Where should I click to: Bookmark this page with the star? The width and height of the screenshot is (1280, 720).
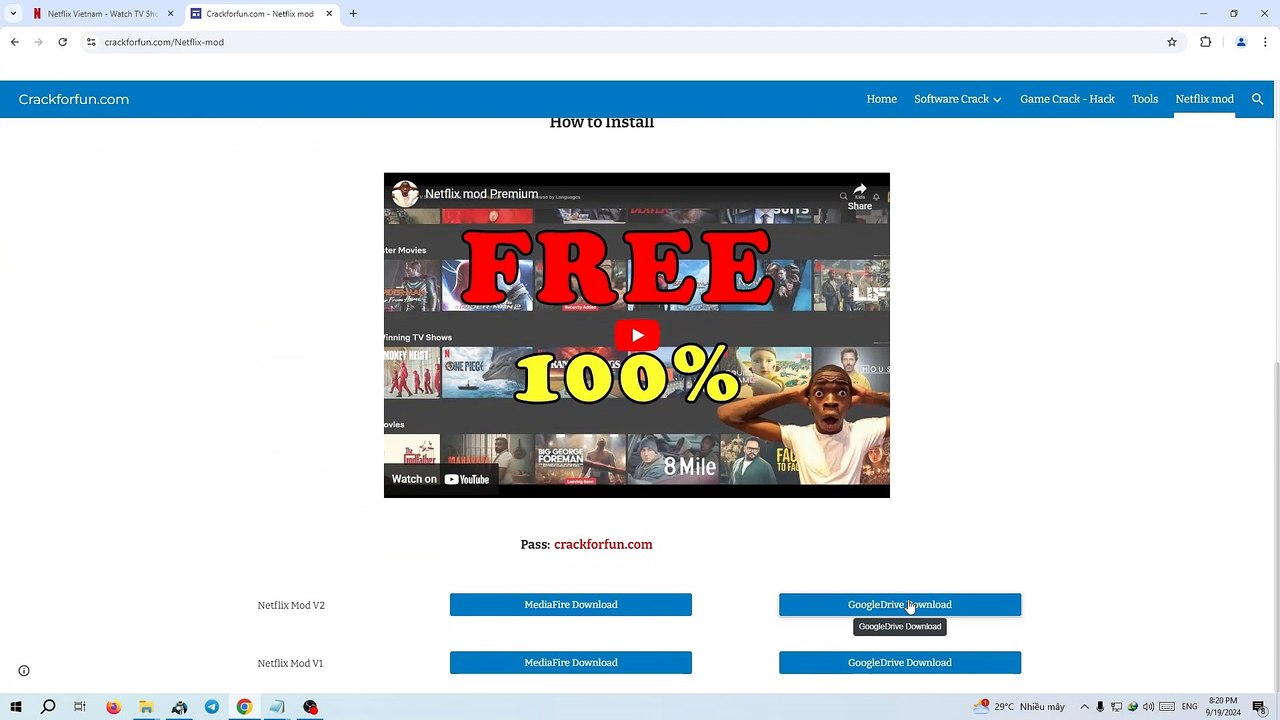point(1172,42)
